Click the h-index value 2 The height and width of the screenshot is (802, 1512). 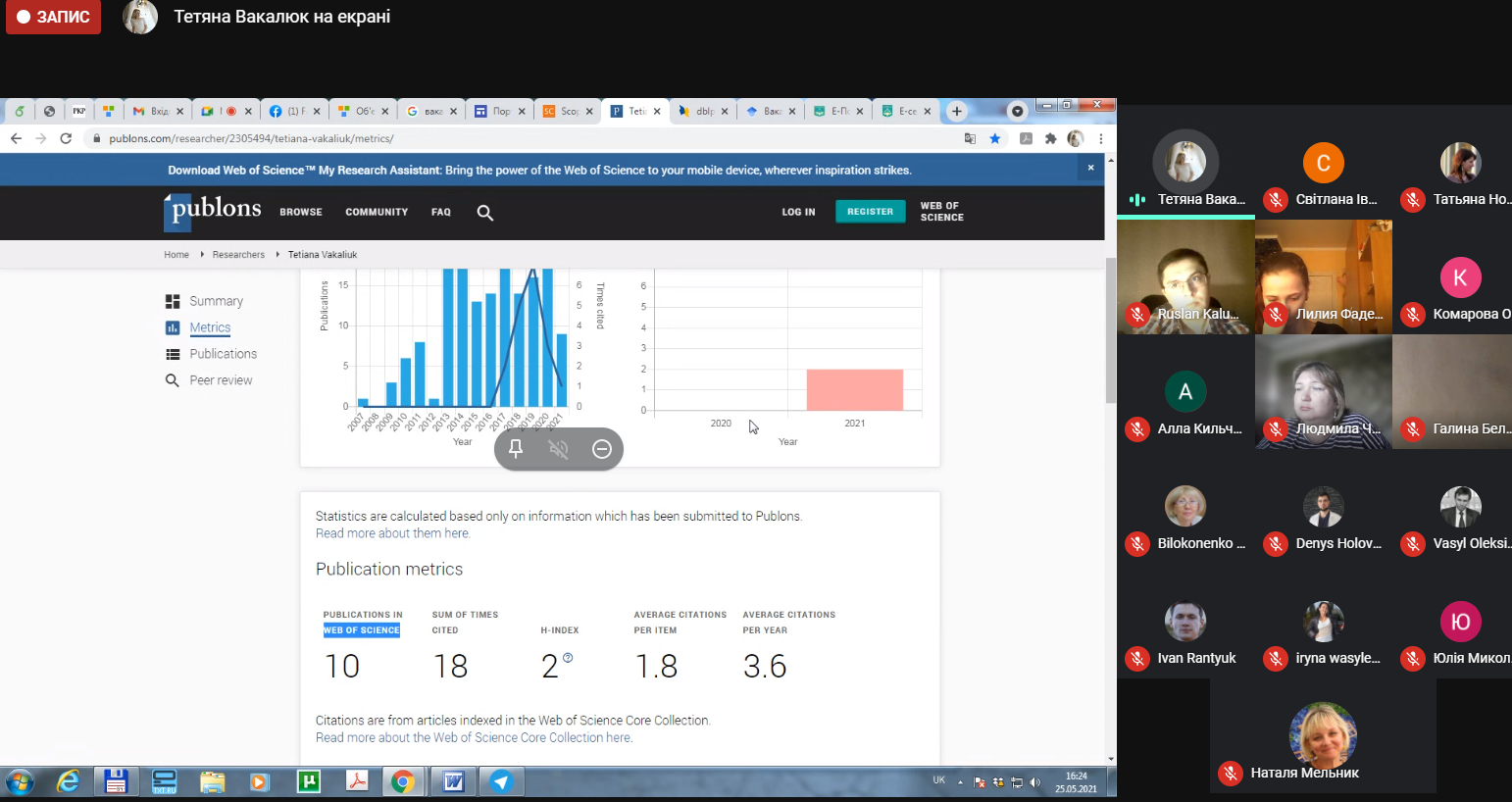[x=549, y=667]
